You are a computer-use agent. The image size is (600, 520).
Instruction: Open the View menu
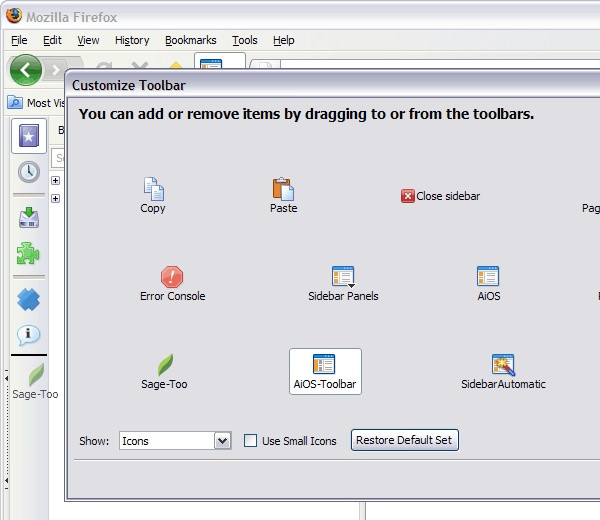[x=88, y=40]
